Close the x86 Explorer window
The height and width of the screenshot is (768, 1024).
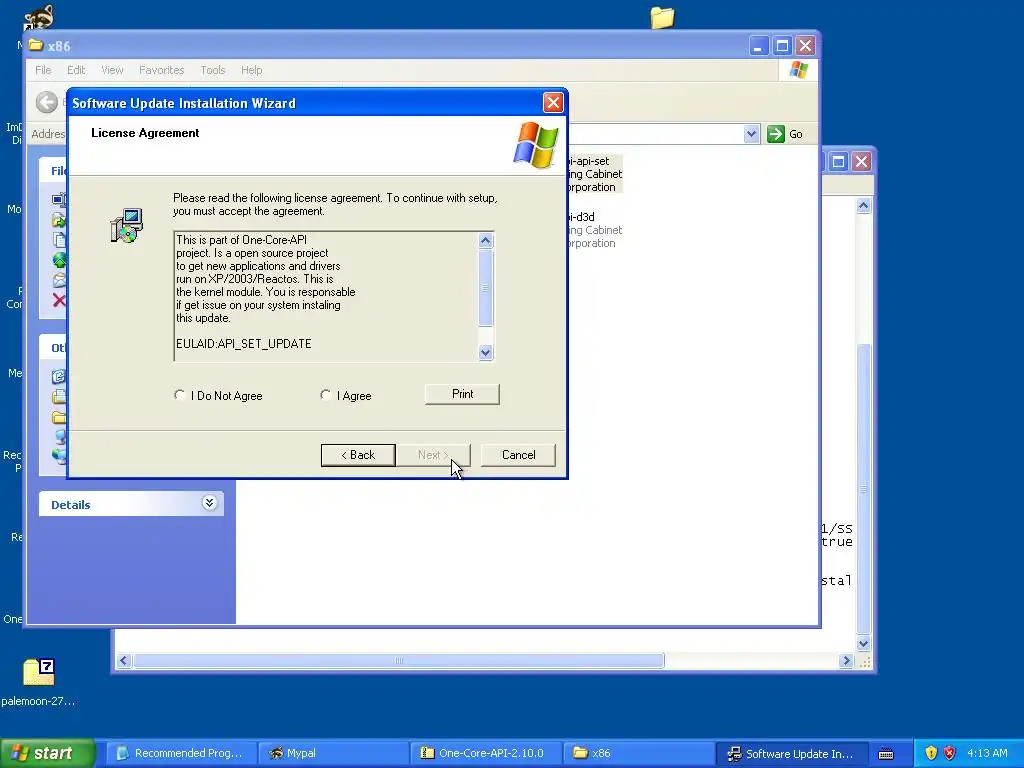pyautogui.click(x=805, y=46)
